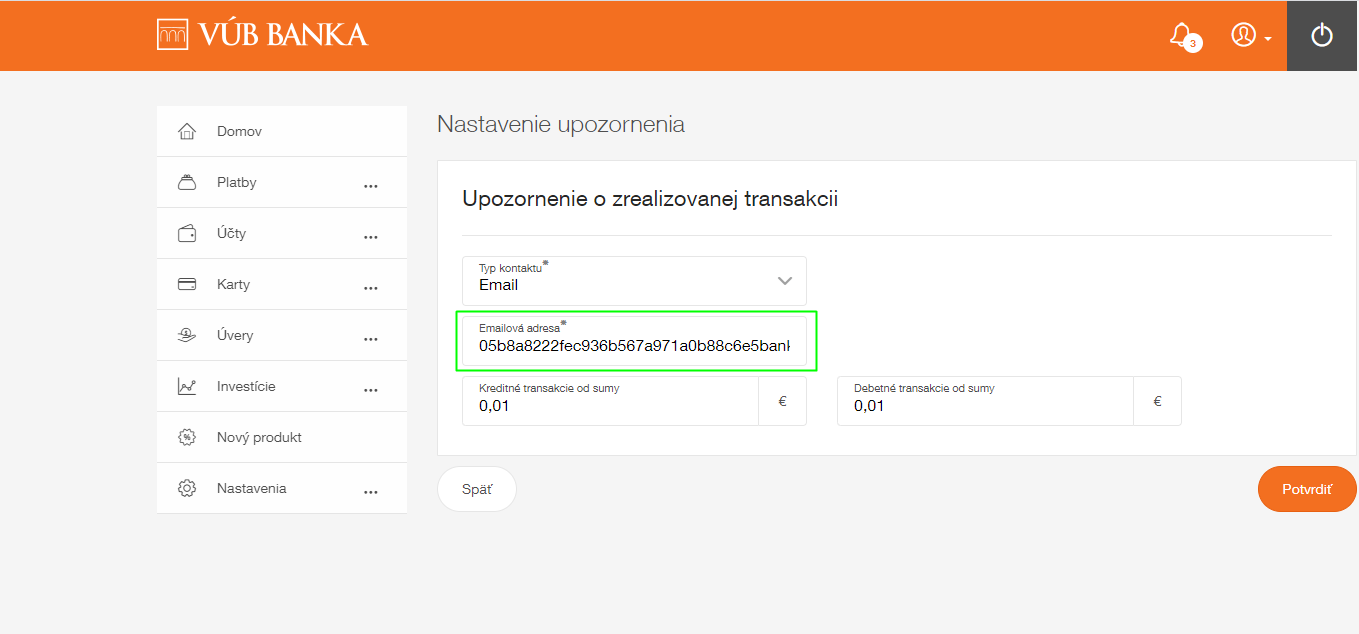The image size is (1359, 634).
Task: Open Nový produkt menu item
Action: pyautogui.click(x=259, y=438)
